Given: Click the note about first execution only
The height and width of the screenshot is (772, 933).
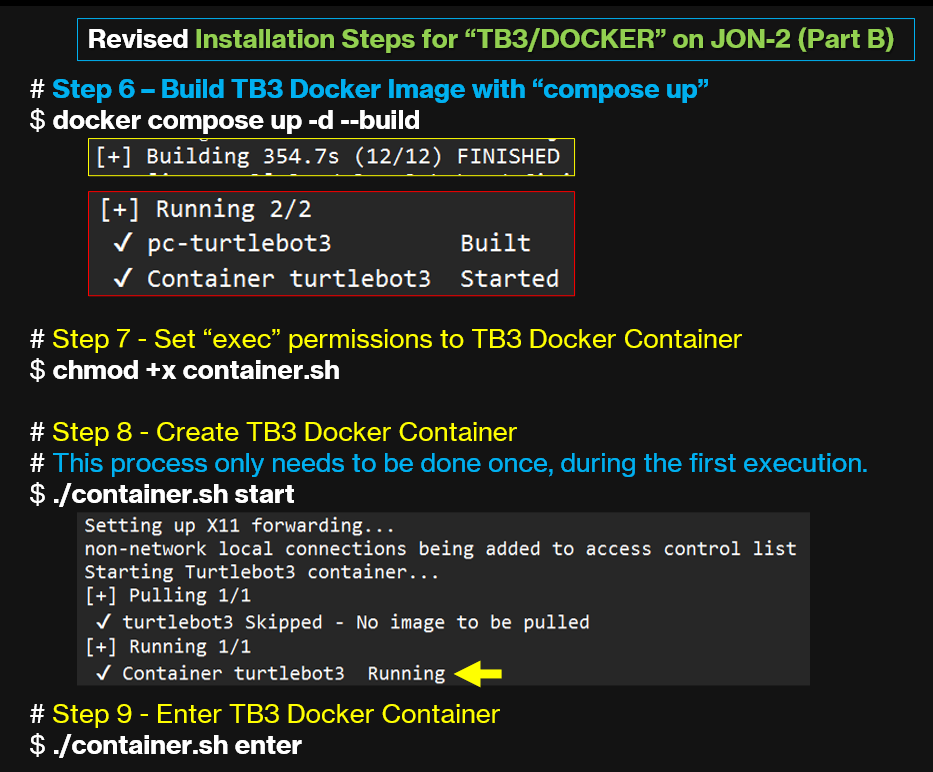Looking at the screenshot, I should (x=460, y=463).
